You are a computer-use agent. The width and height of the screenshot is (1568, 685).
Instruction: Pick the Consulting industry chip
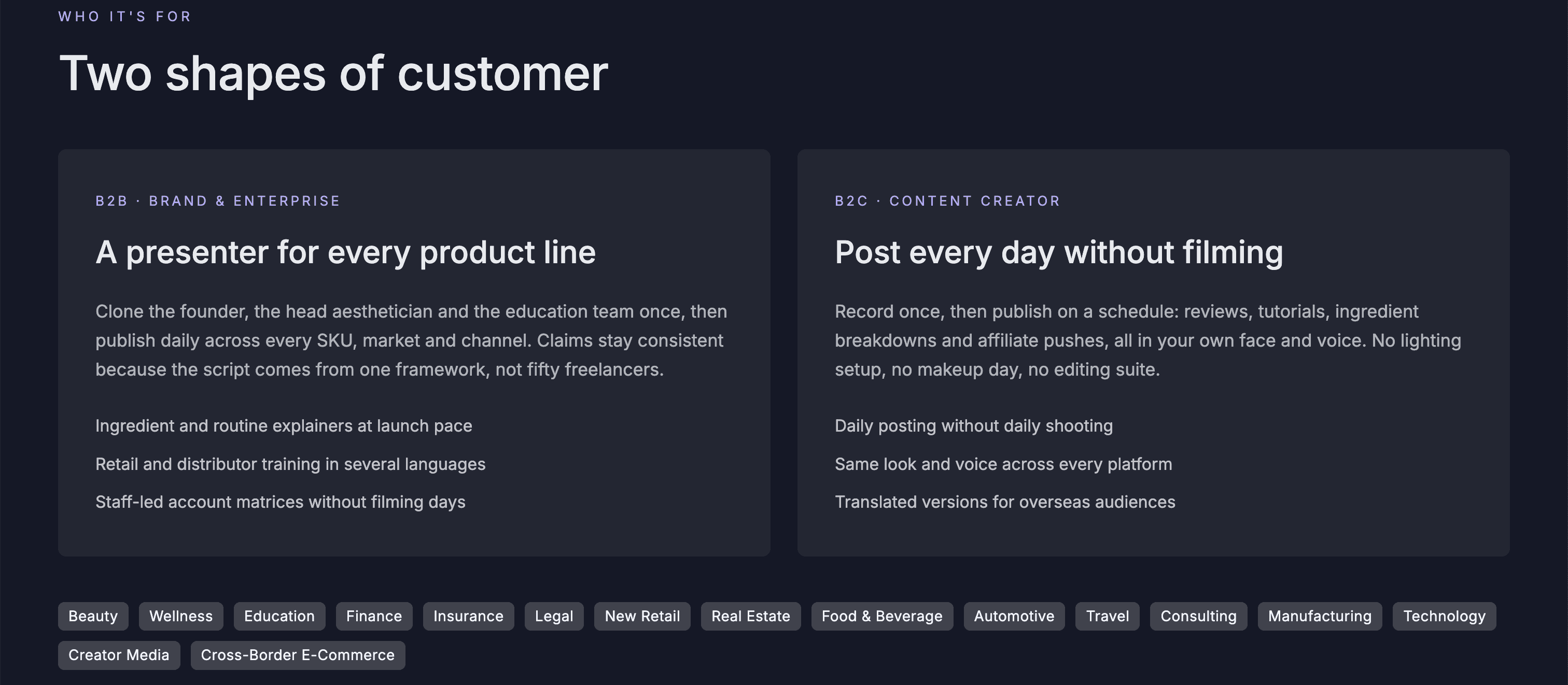(1198, 616)
